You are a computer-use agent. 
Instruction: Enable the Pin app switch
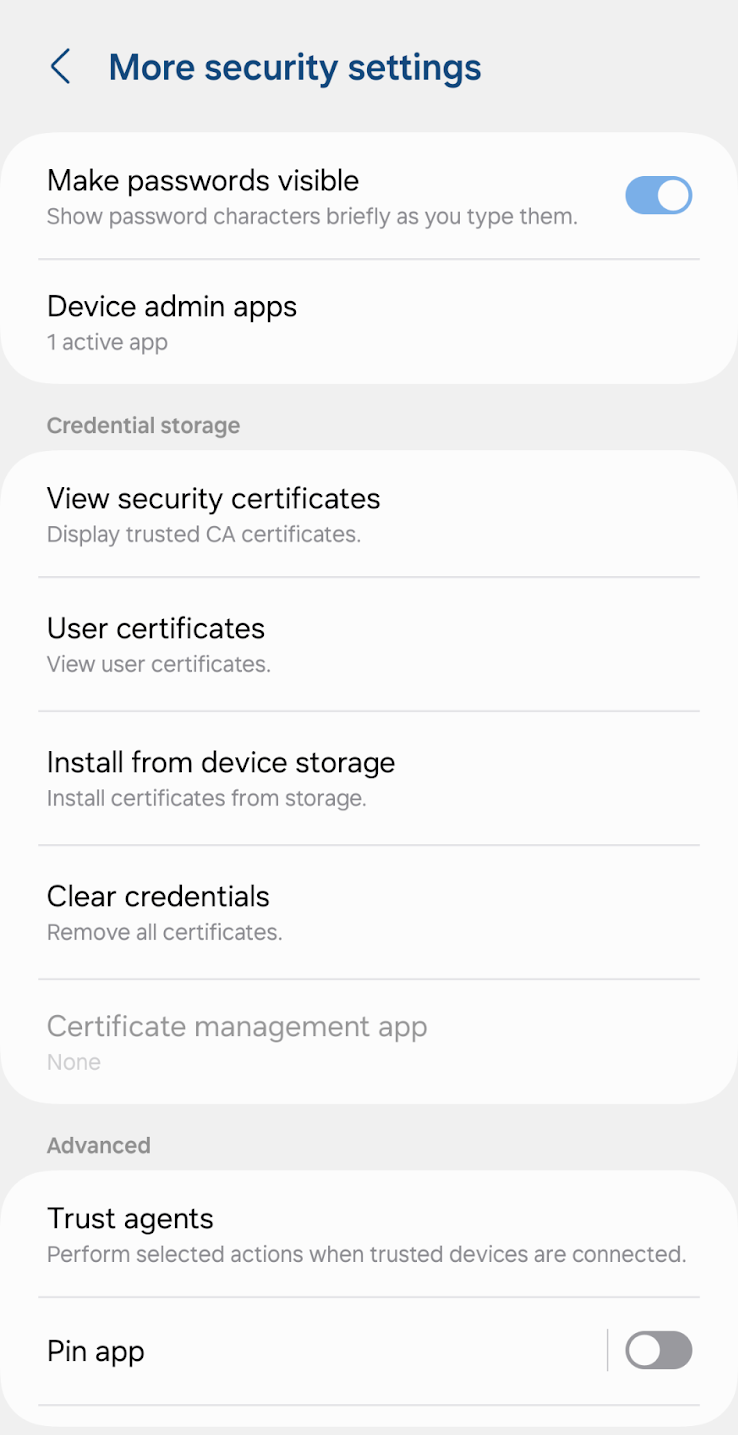(658, 1350)
